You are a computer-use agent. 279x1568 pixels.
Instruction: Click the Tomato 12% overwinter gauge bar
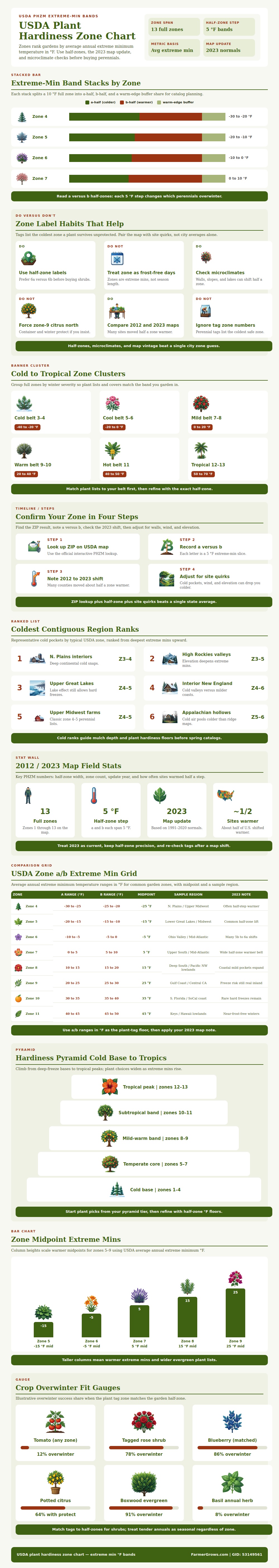pyautogui.click(x=55, y=1447)
